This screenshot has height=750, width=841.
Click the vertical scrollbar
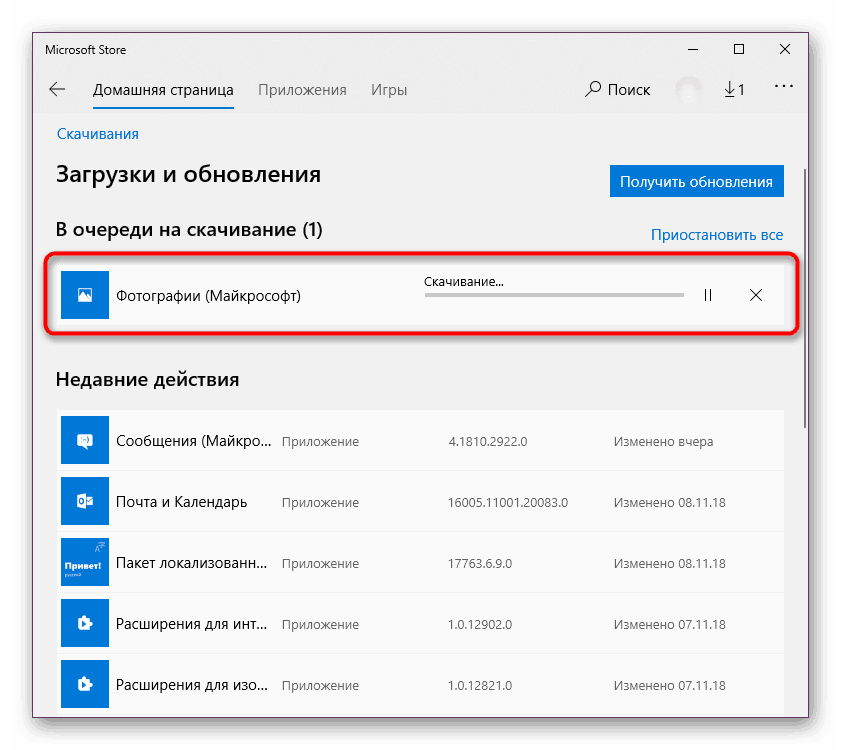805,298
